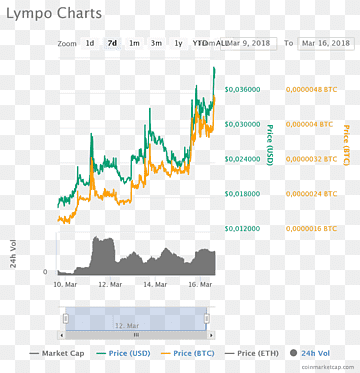Click the $0,018000 USD axis label
The width and height of the screenshot is (360, 373).
click(x=242, y=194)
